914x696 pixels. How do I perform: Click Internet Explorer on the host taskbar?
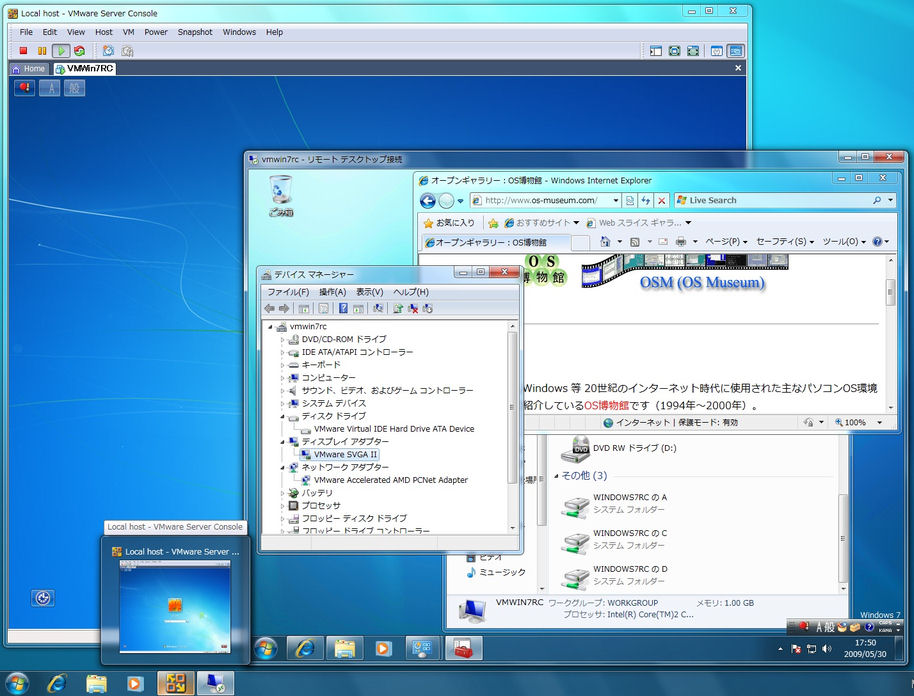[57, 683]
